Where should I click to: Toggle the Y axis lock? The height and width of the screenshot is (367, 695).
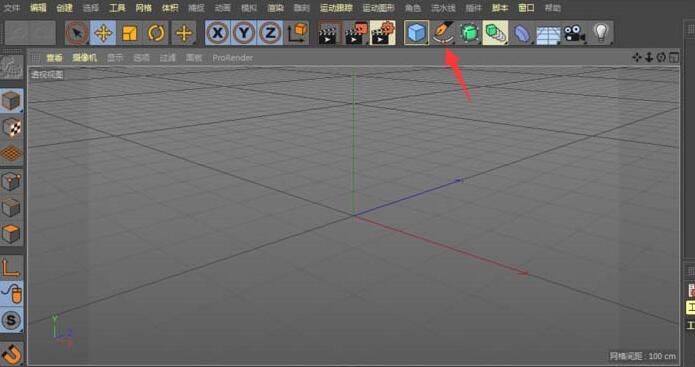(x=244, y=33)
